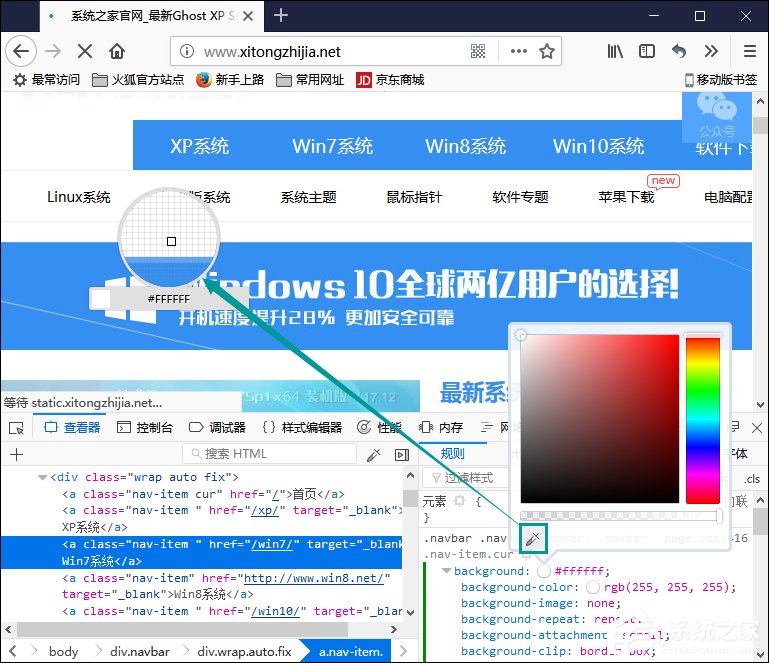Toggle the sidebar view icon

click(647, 51)
